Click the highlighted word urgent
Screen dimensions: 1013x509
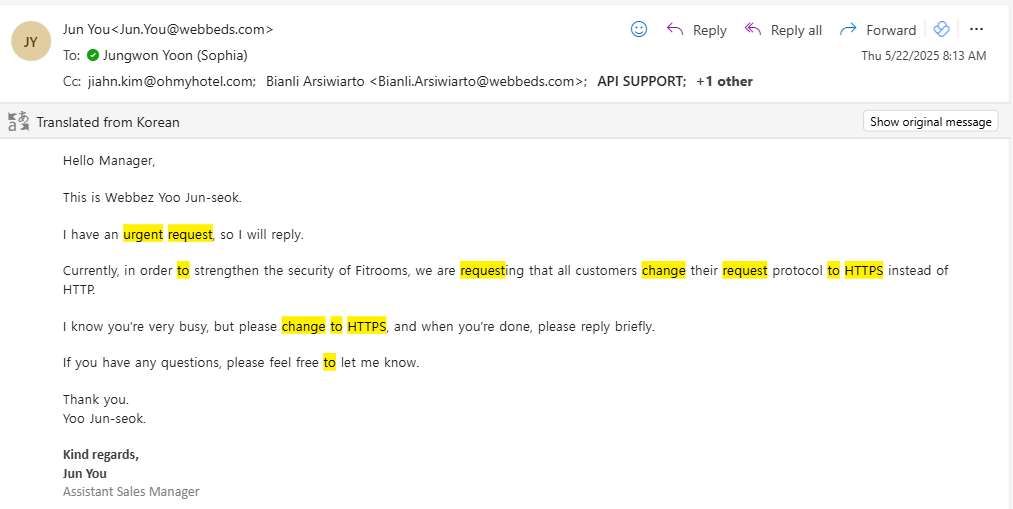143,234
